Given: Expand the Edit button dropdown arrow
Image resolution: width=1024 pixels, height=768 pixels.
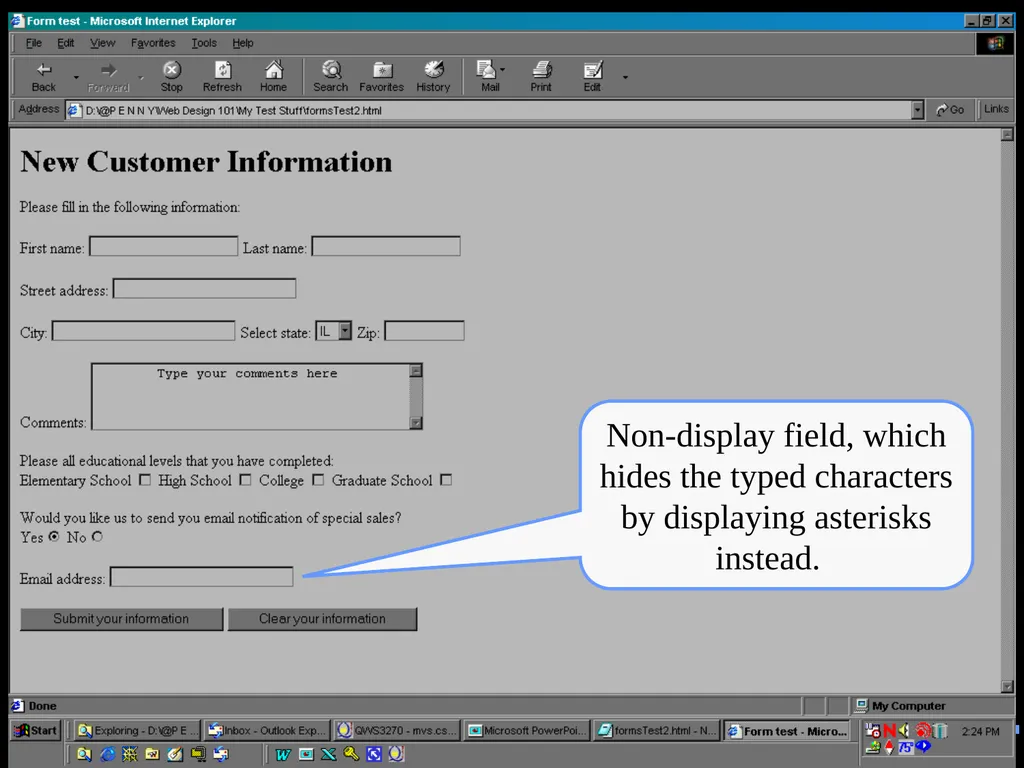Looking at the screenshot, I should (x=625, y=77).
